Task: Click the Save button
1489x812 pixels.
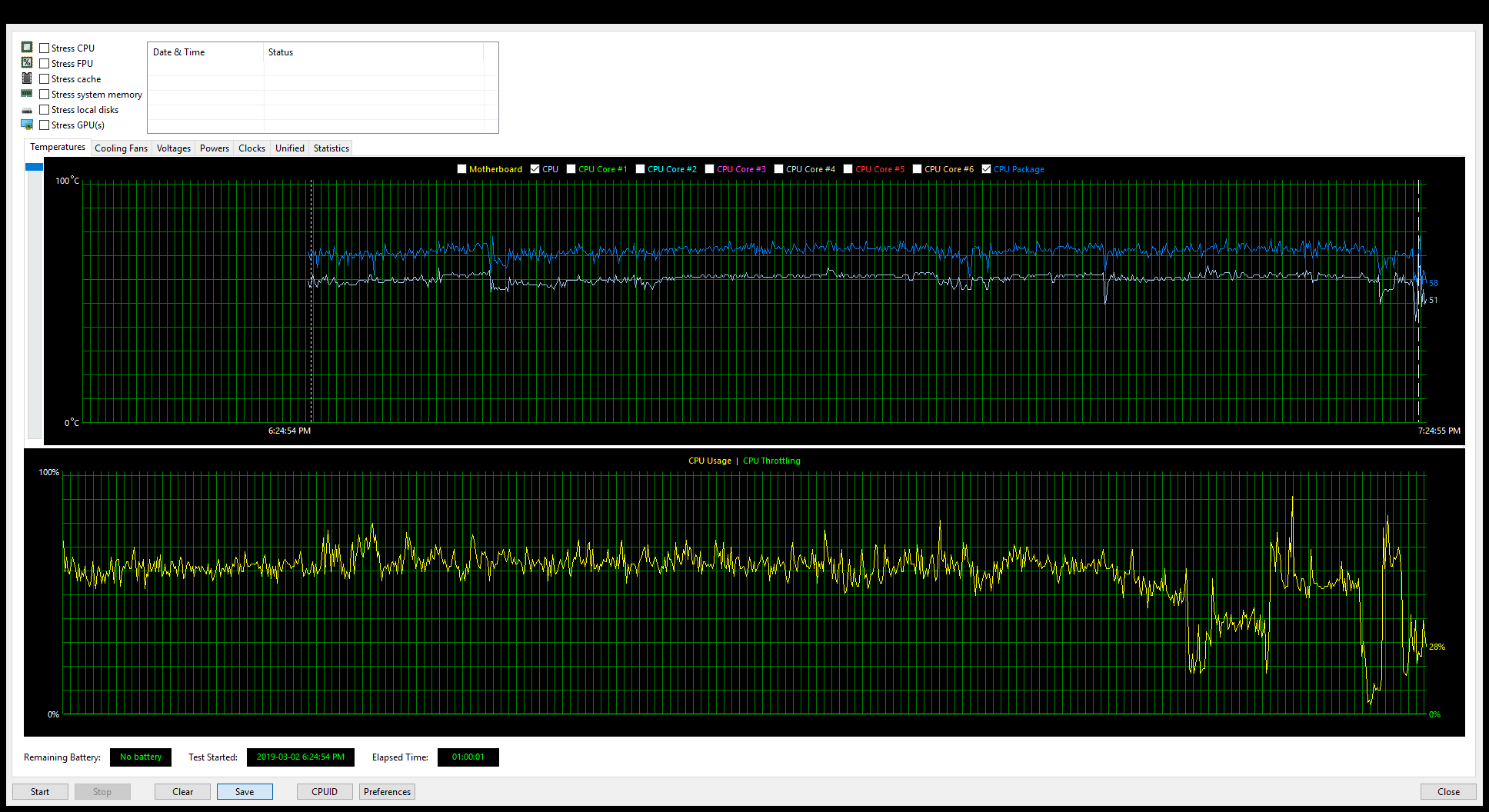Action: click(x=245, y=792)
